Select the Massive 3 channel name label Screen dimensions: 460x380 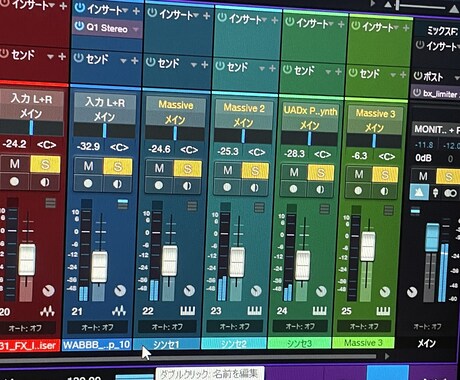click(363, 343)
